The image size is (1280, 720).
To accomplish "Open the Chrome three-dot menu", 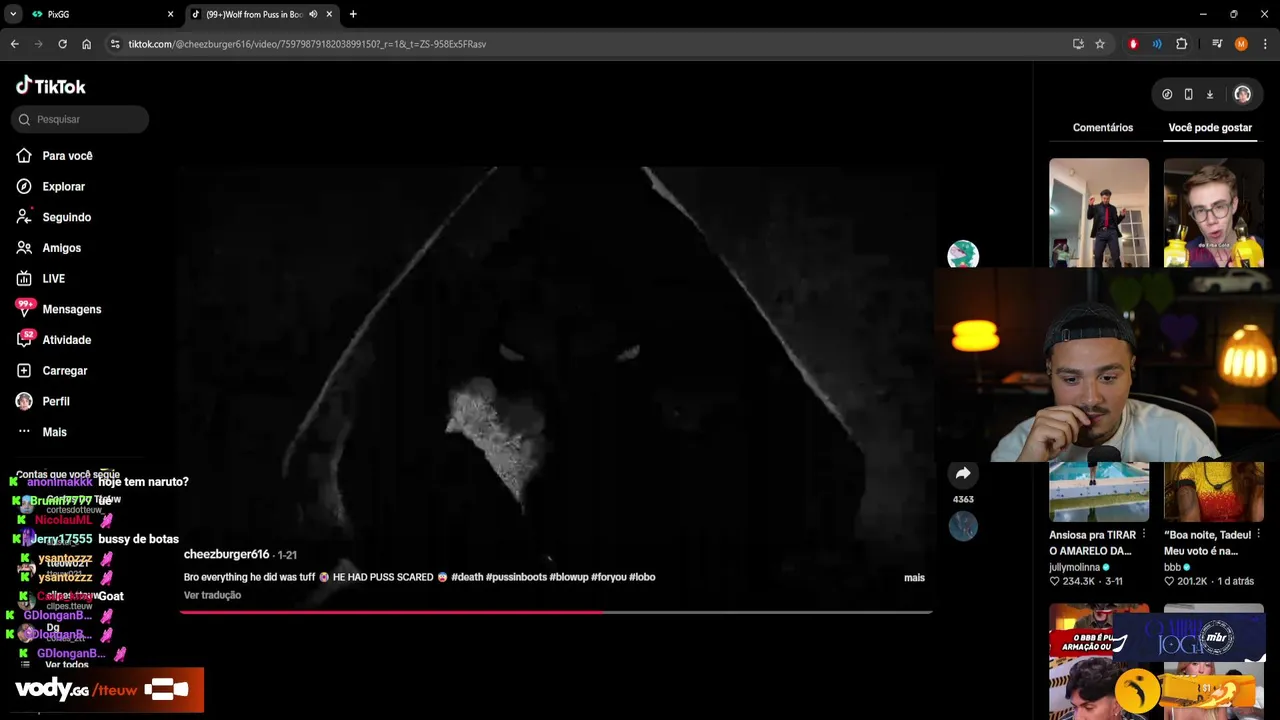I will pos(1265,44).
